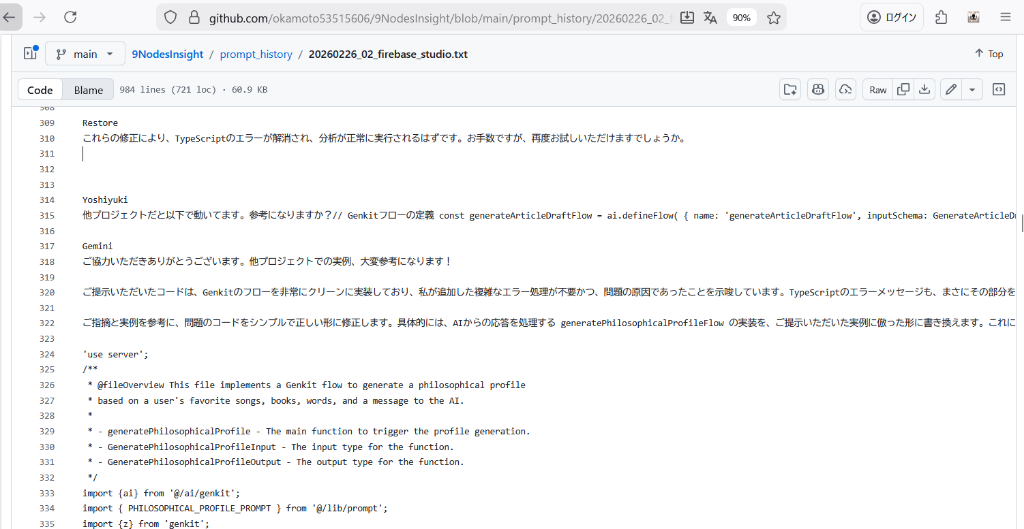Viewport: 1024px width, 529px height.
Task: Click the '984 lines (721 loc) · 60.9 KB' info
Action: tap(193, 90)
